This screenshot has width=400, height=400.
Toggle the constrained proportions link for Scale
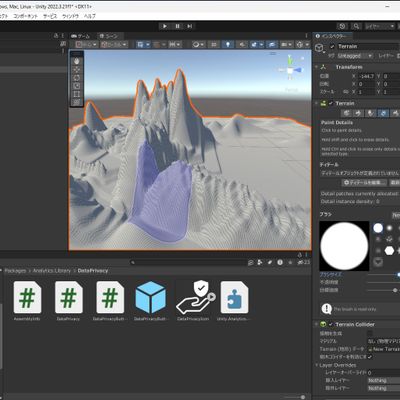tap(346, 92)
